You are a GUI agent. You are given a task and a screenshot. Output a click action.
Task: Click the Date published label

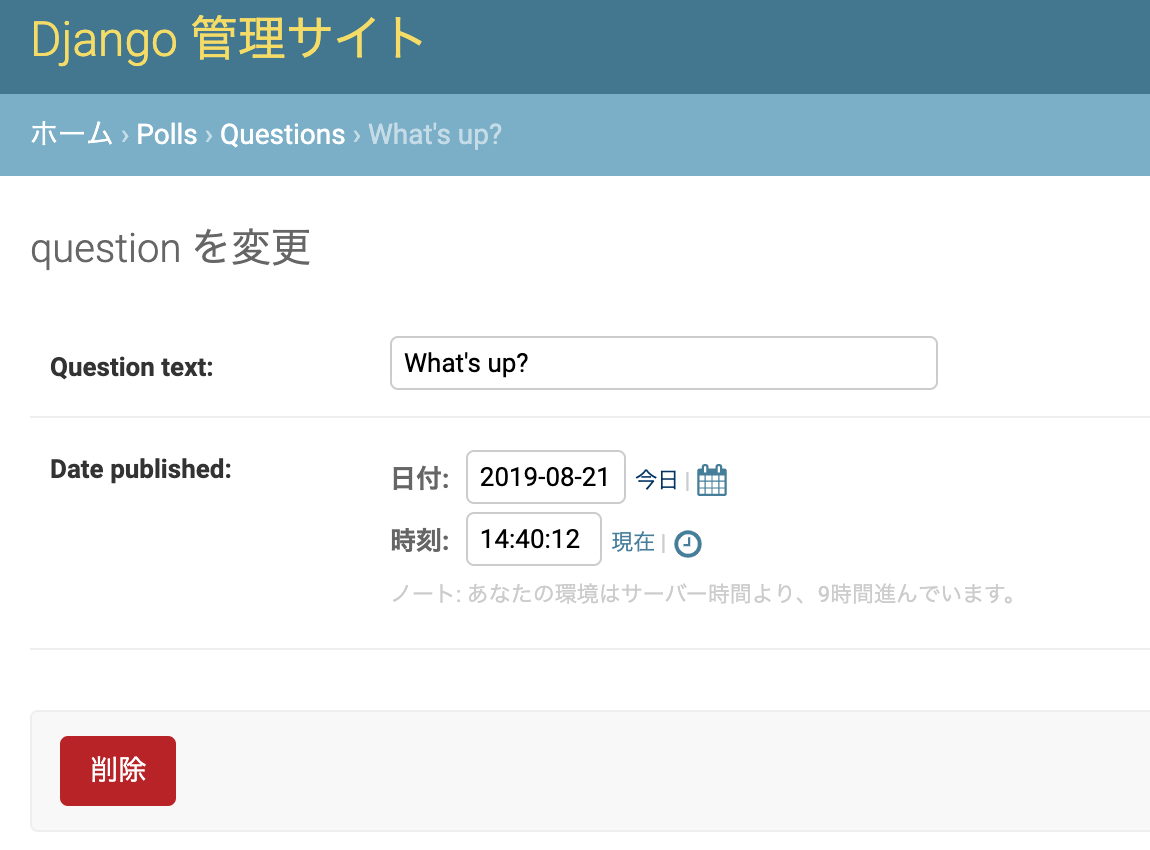141,469
